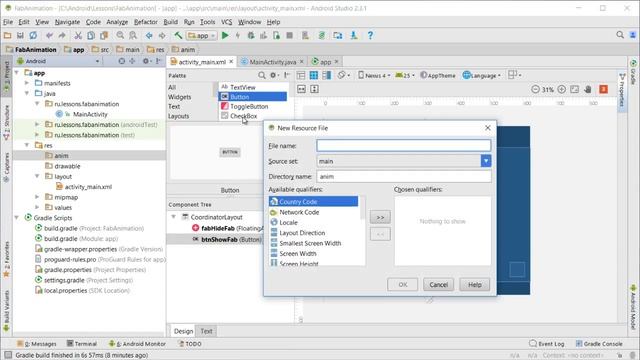
Task: Switch to the Text editor tab
Action: click(x=206, y=331)
